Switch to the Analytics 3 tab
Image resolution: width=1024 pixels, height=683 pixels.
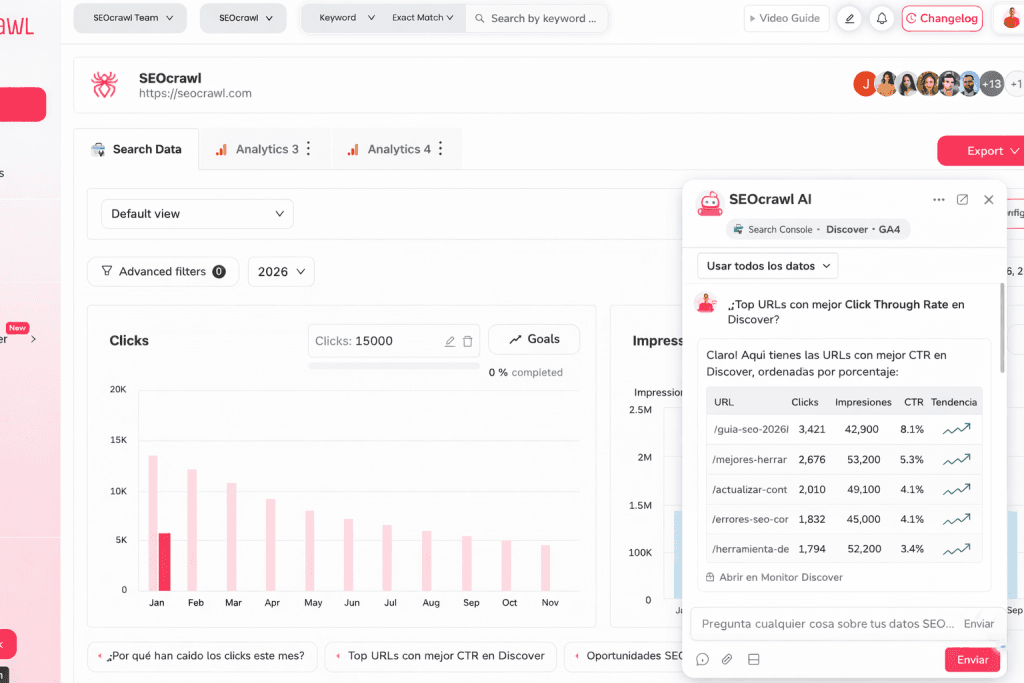click(x=257, y=150)
